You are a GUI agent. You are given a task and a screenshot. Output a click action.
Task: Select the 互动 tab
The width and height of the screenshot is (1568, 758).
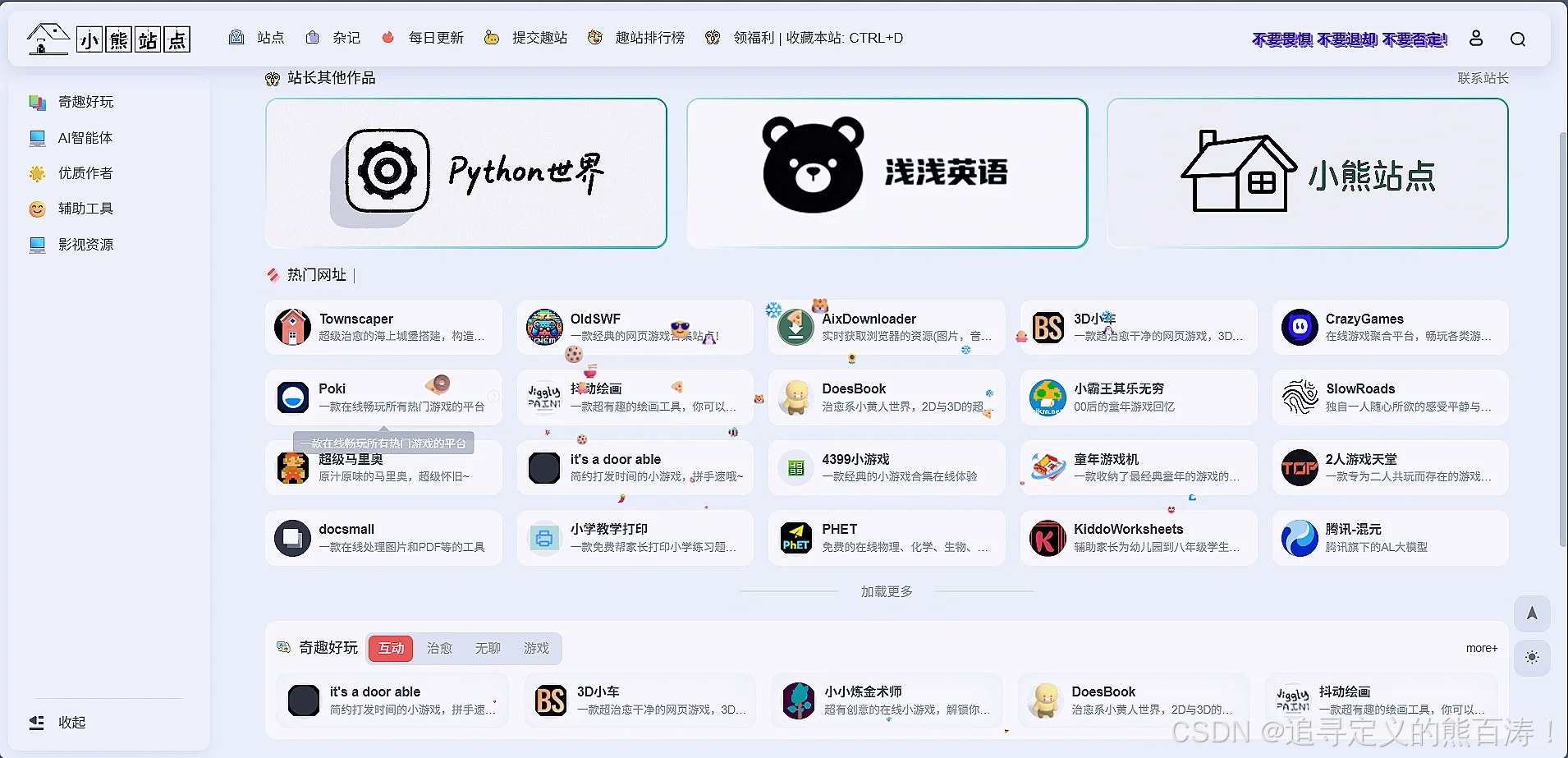pyautogui.click(x=391, y=648)
